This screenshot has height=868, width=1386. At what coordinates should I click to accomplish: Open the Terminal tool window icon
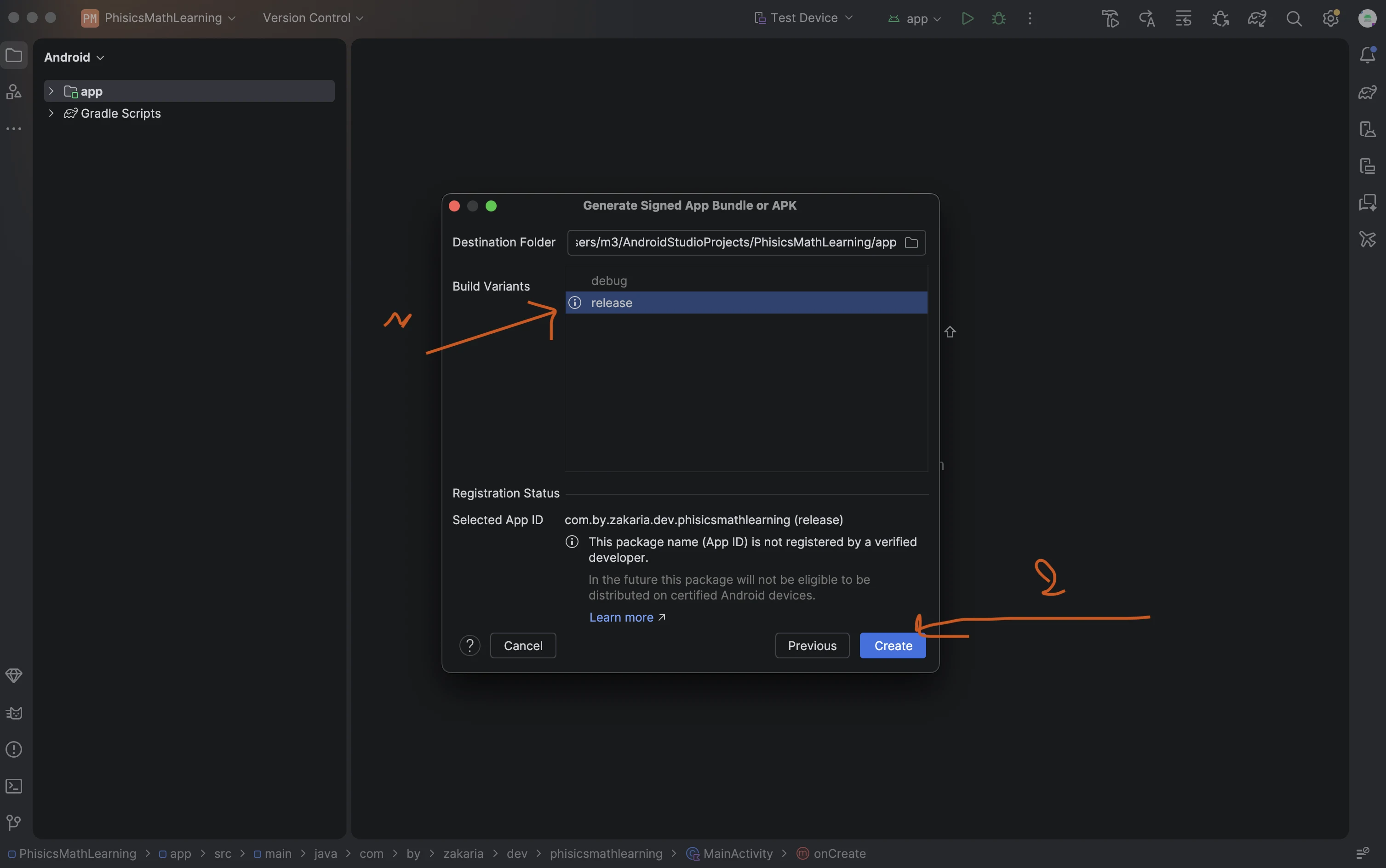(x=14, y=786)
